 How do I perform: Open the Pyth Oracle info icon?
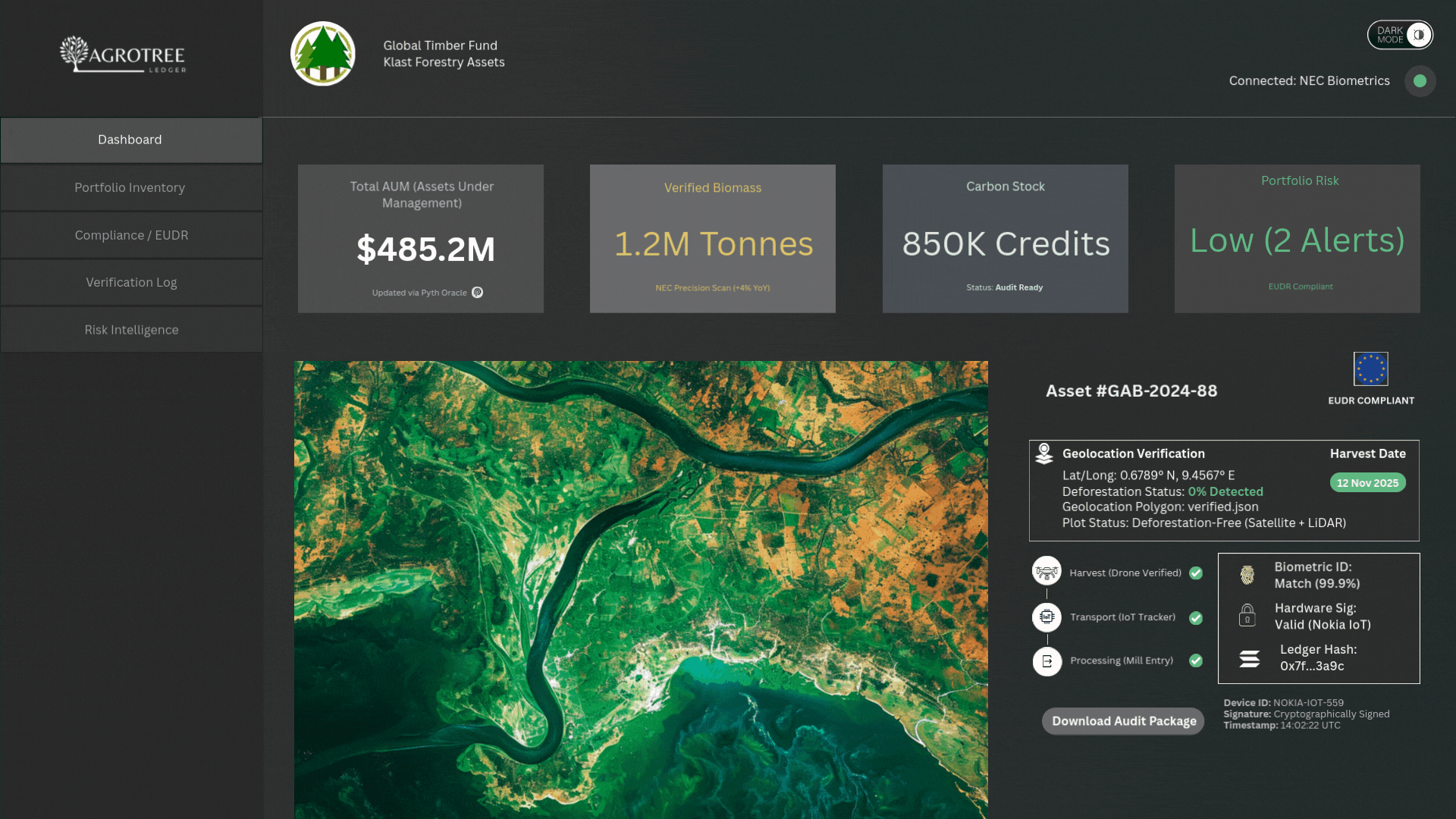tap(477, 292)
